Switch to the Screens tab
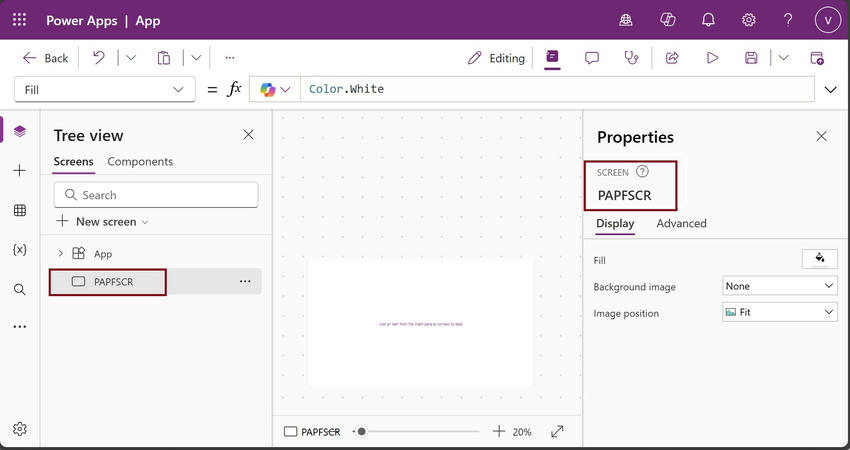The height and width of the screenshot is (450, 850). (x=74, y=162)
